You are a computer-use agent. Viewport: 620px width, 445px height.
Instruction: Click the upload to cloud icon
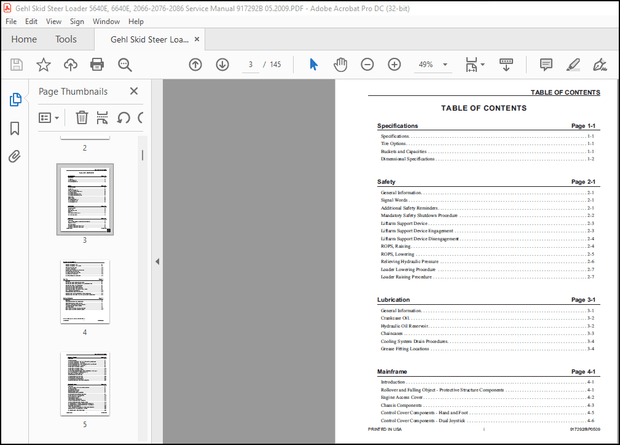tap(70, 64)
